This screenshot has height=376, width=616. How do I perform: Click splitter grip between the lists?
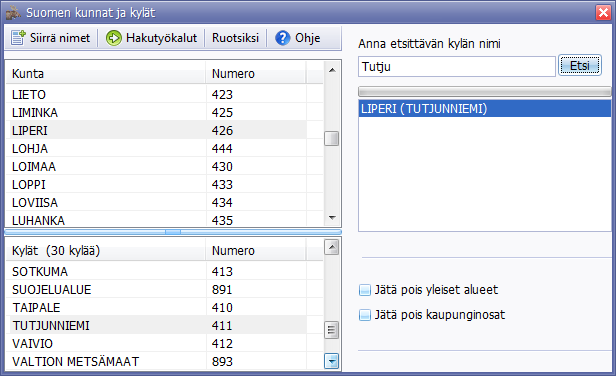click(173, 232)
